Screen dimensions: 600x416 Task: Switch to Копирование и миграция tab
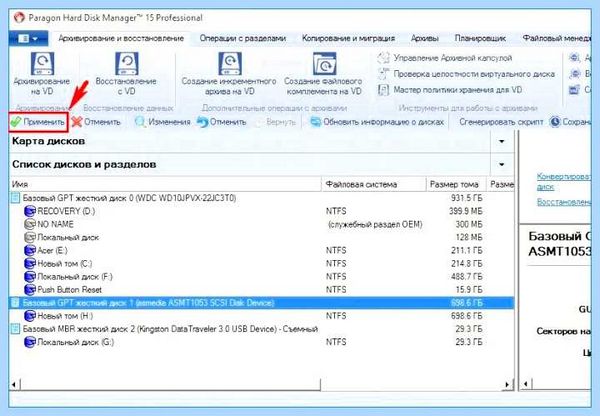pyautogui.click(x=348, y=38)
